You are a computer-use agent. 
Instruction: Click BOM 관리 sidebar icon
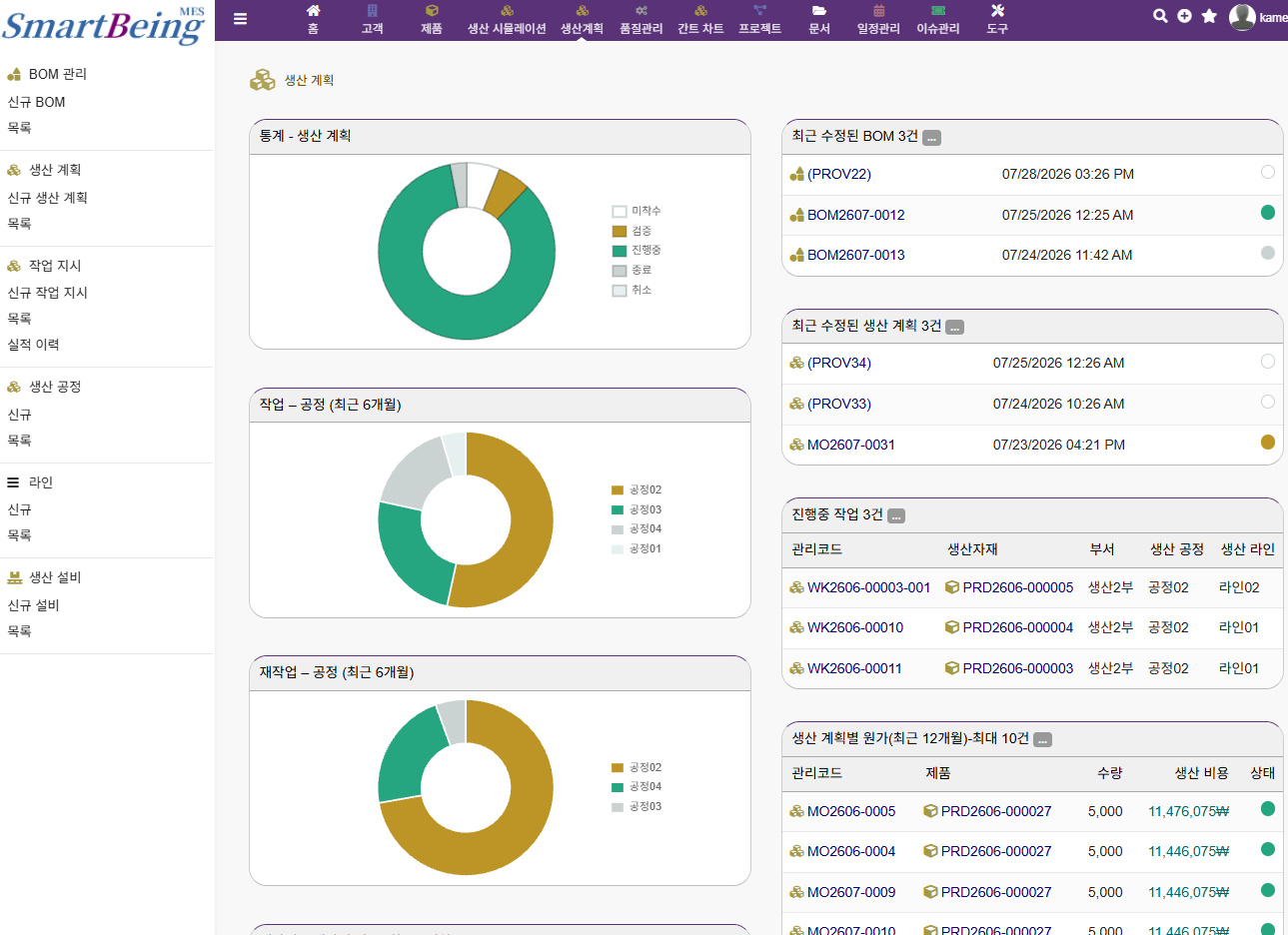pos(14,74)
